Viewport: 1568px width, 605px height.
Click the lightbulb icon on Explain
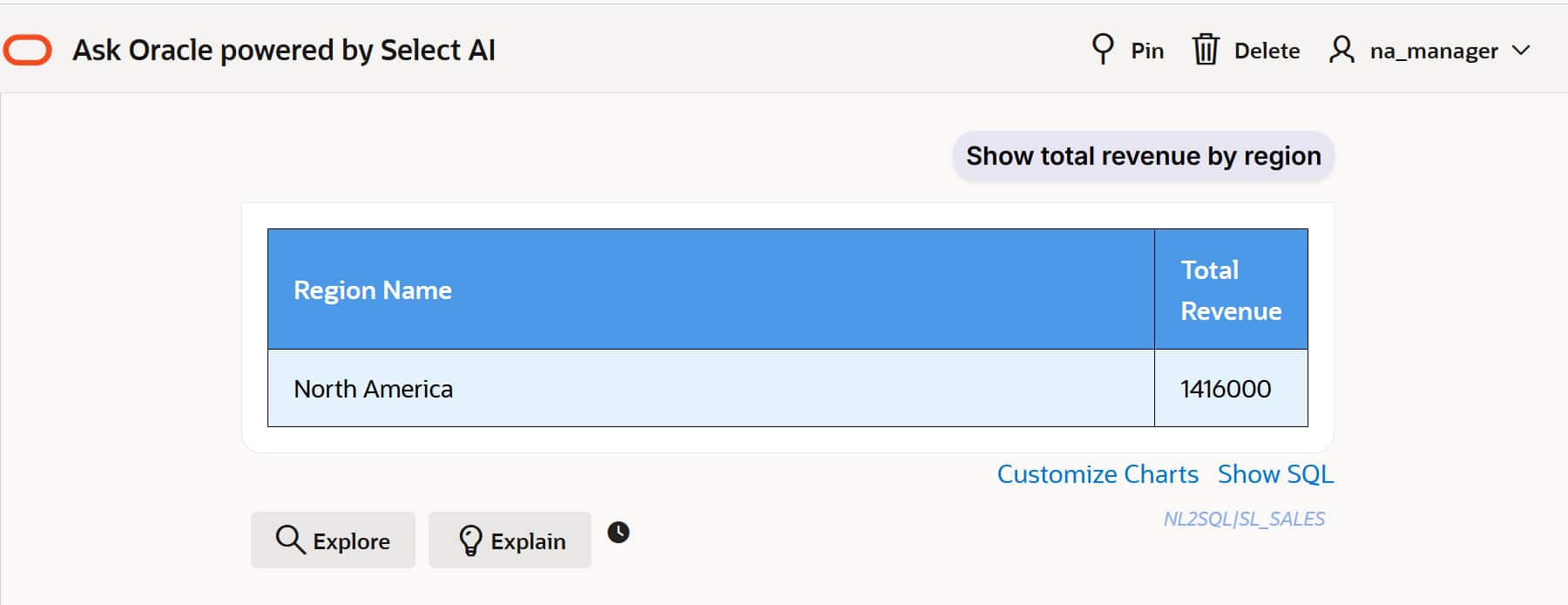470,541
